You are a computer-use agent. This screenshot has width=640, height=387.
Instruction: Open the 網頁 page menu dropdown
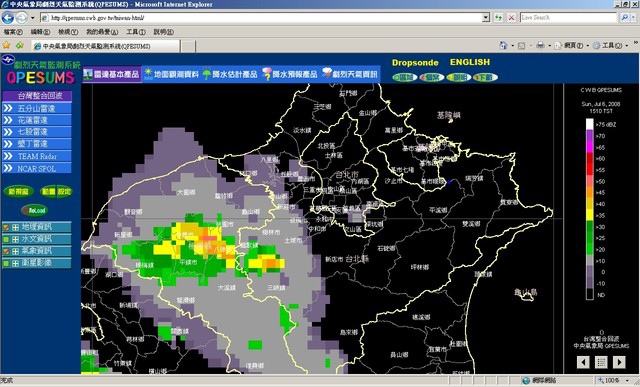[587, 46]
